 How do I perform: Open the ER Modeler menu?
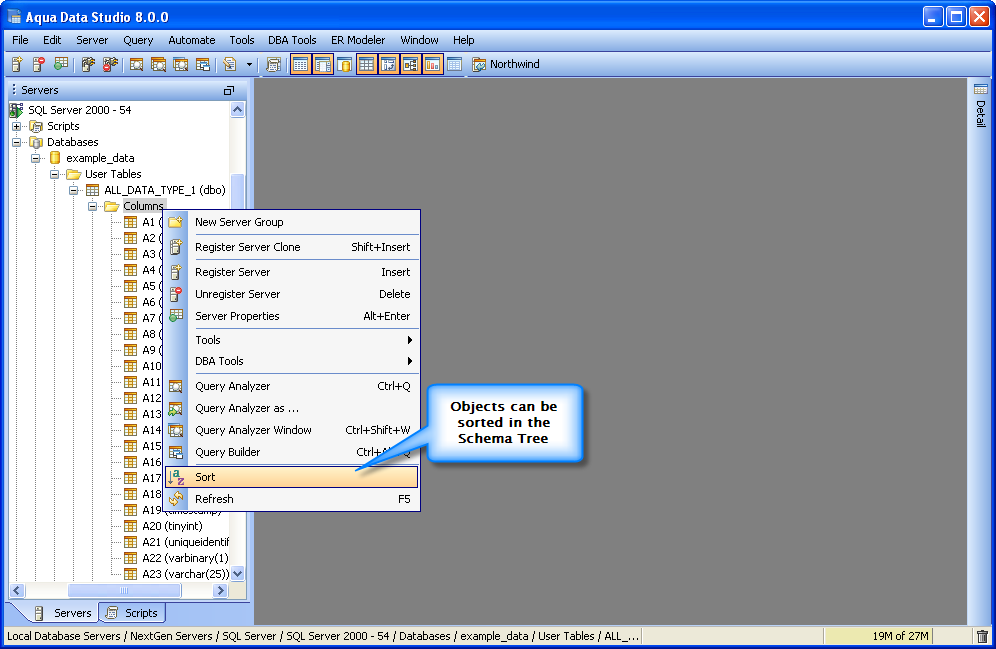(358, 40)
